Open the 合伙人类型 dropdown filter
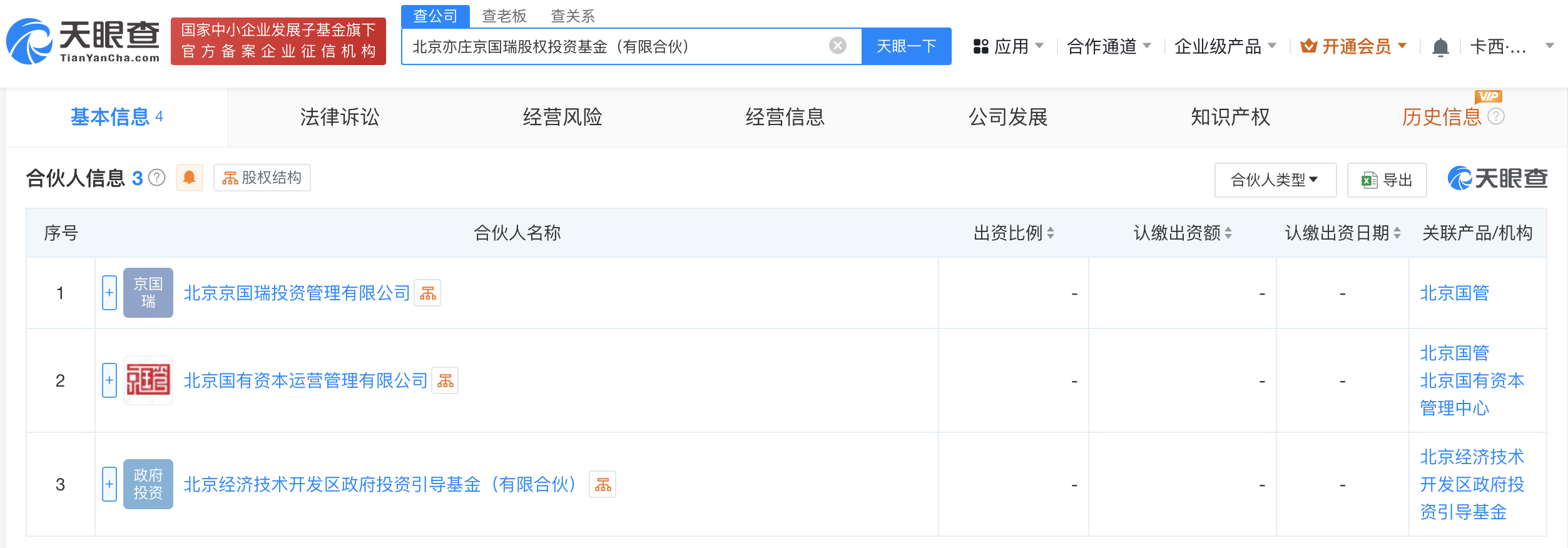The image size is (1568, 548). point(1275,180)
